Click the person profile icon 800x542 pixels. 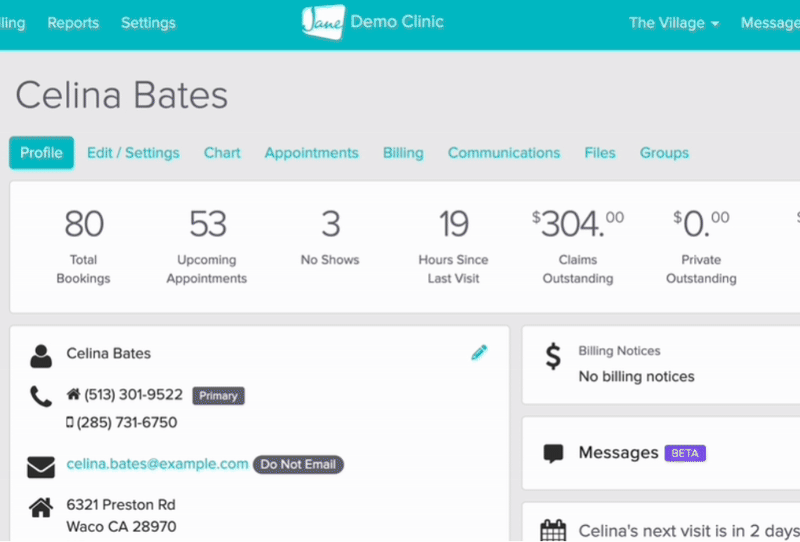[x=41, y=355]
